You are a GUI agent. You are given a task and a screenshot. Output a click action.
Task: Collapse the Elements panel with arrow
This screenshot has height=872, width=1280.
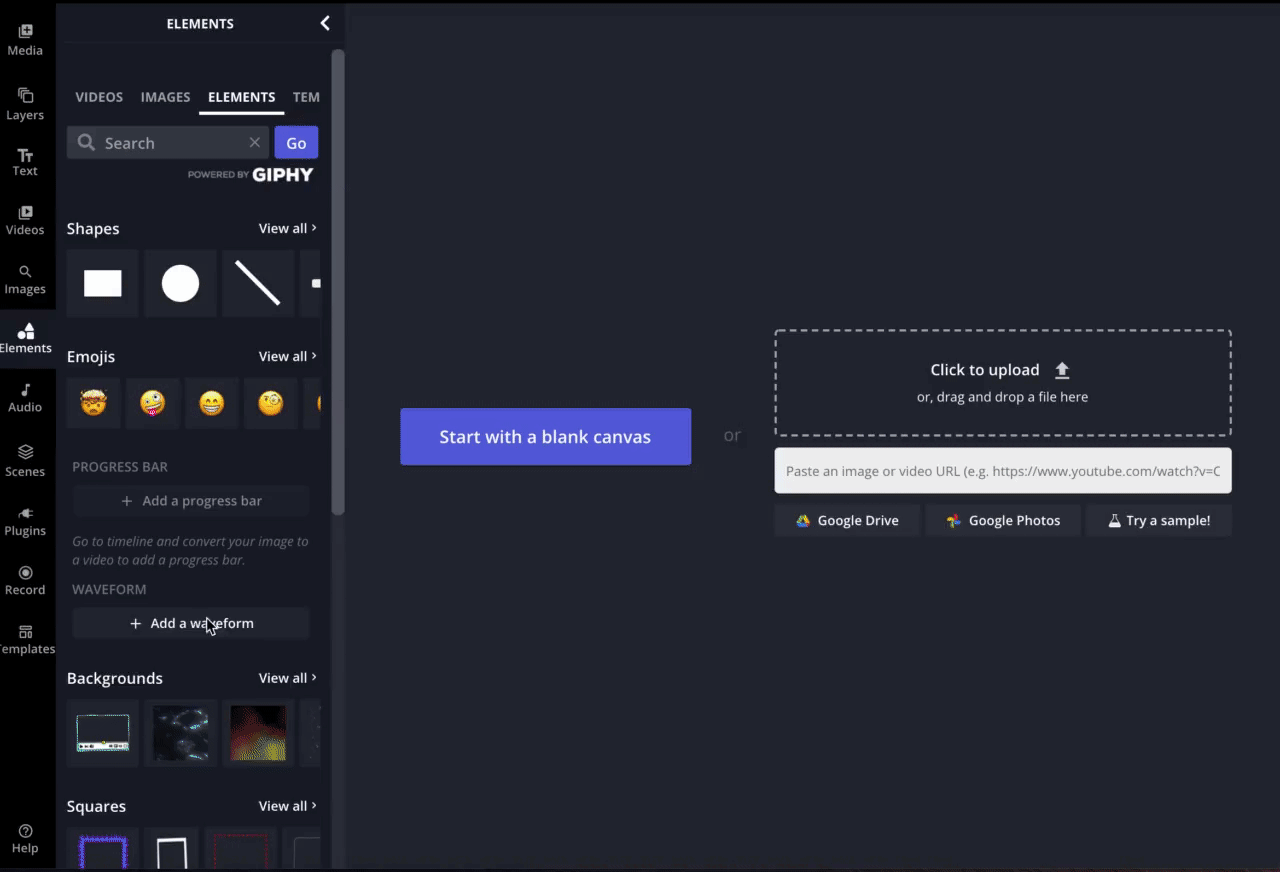pyautogui.click(x=325, y=23)
